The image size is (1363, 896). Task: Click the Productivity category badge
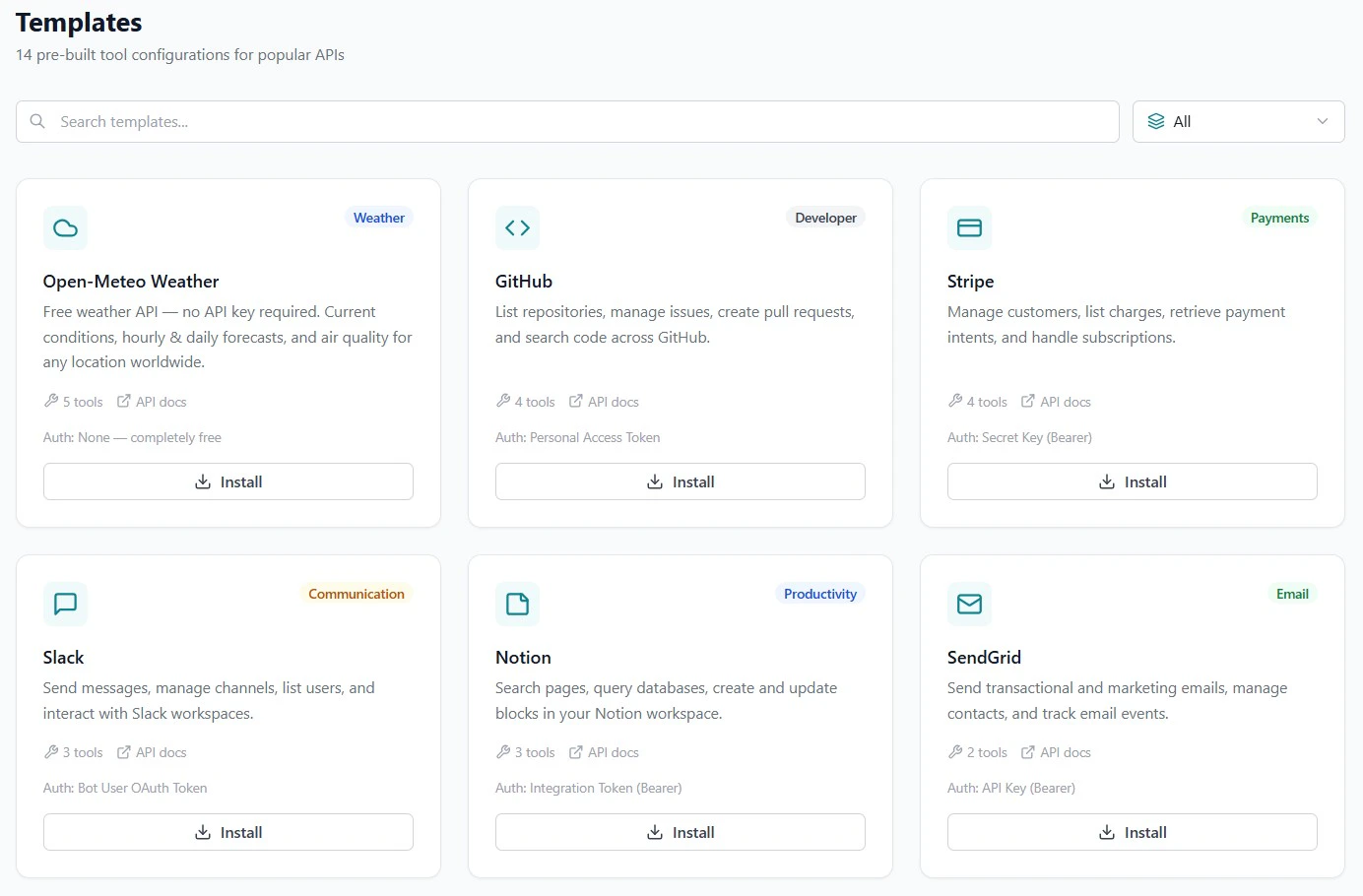pyautogui.click(x=820, y=594)
